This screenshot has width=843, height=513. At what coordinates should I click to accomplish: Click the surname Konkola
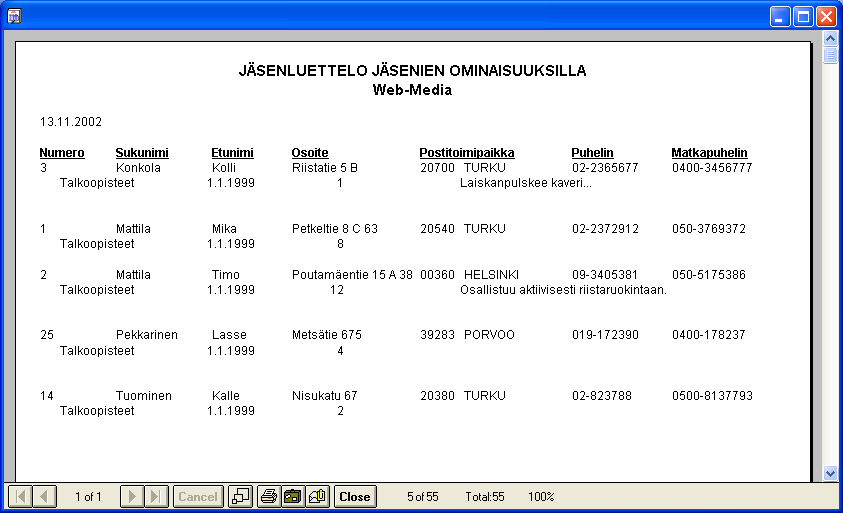pos(138,168)
